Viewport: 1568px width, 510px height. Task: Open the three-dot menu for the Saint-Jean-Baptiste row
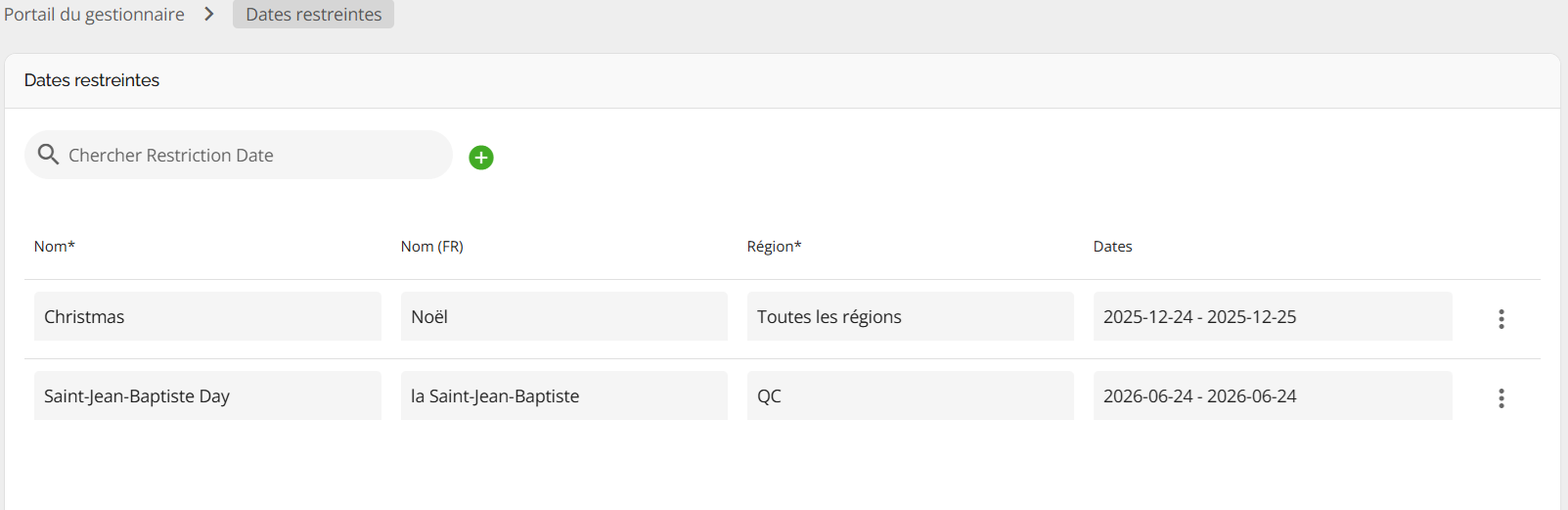point(1501,397)
